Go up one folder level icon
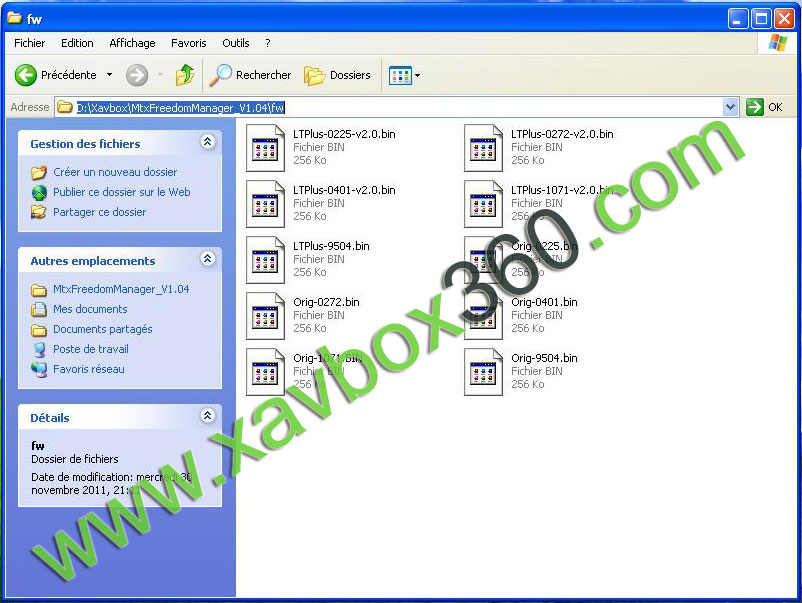This screenshot has height=603, width=802. pyautogui.click(x=185, y=75)
